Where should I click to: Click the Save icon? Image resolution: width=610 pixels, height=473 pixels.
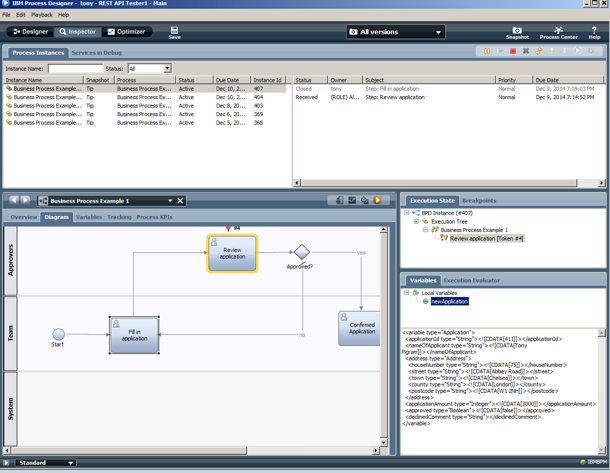pos(174,32)
